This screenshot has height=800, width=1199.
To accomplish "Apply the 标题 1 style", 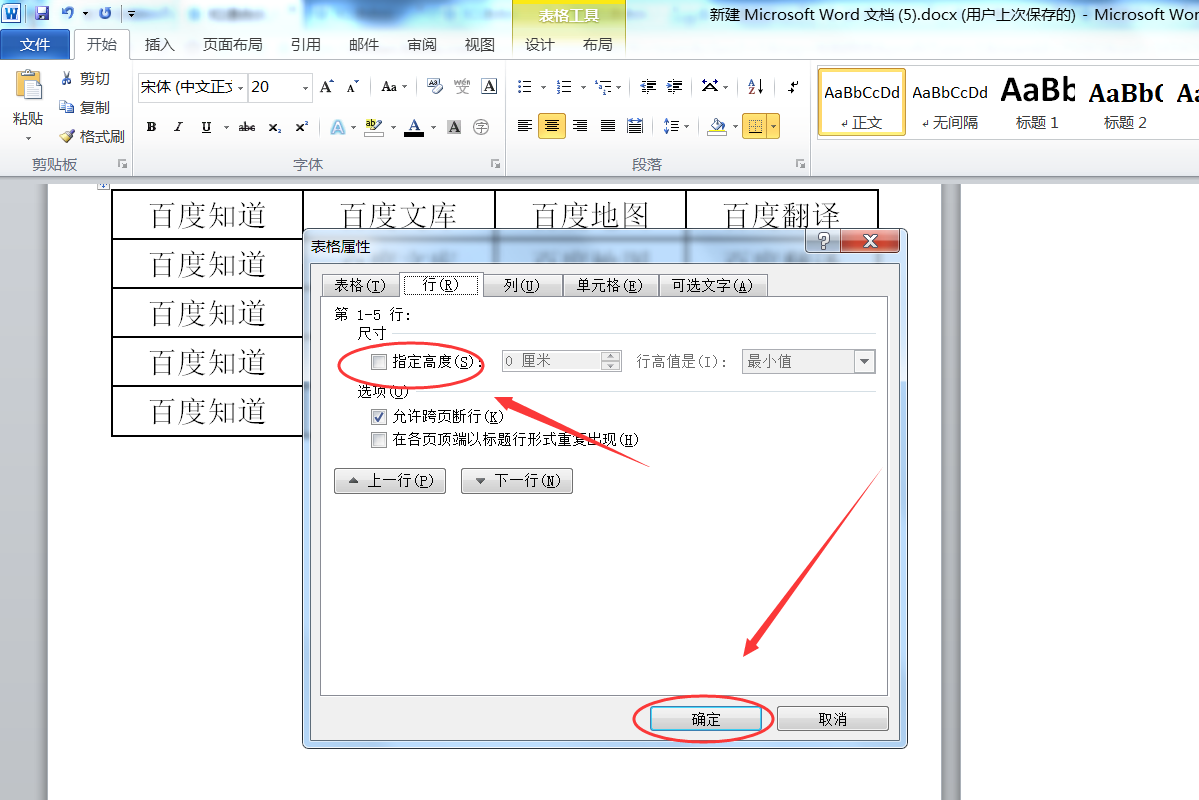I will coord(1037,102).
